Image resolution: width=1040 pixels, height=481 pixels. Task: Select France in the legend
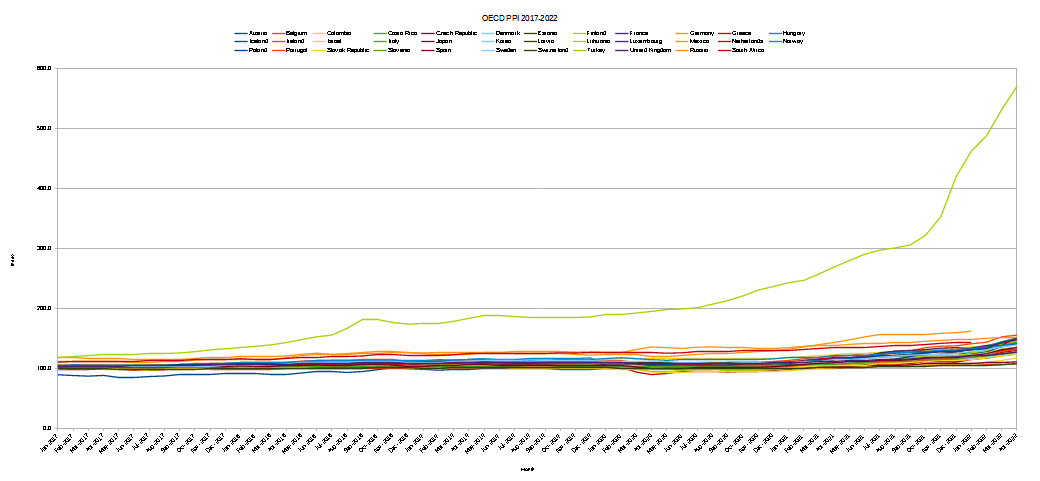tap(639, 33)
